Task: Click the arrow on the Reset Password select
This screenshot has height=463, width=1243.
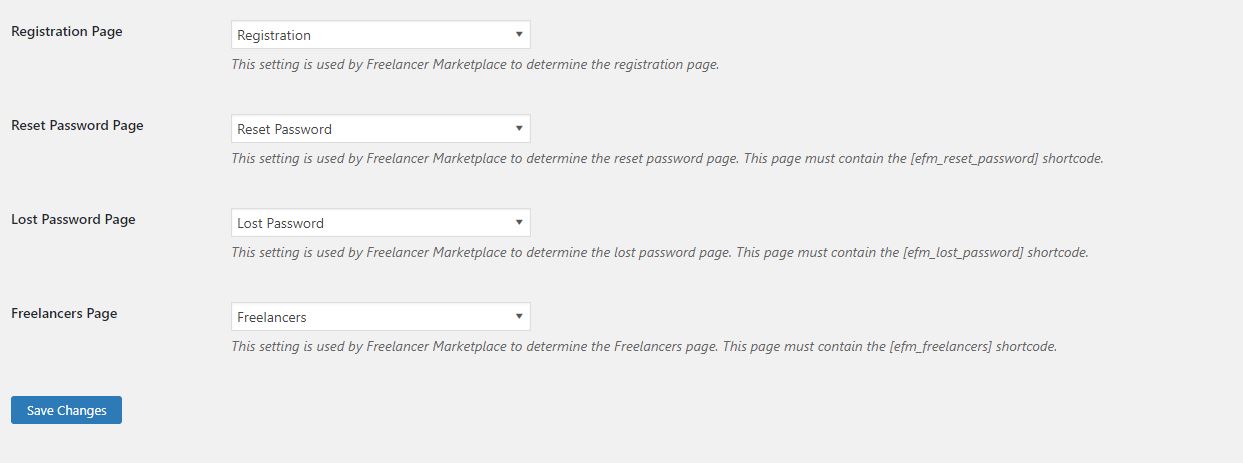Action: 519,129
